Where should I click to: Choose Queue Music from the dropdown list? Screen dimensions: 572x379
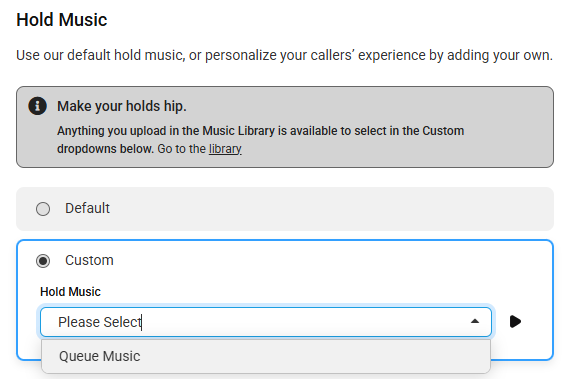pyautogui.click(x=266, y=356)
